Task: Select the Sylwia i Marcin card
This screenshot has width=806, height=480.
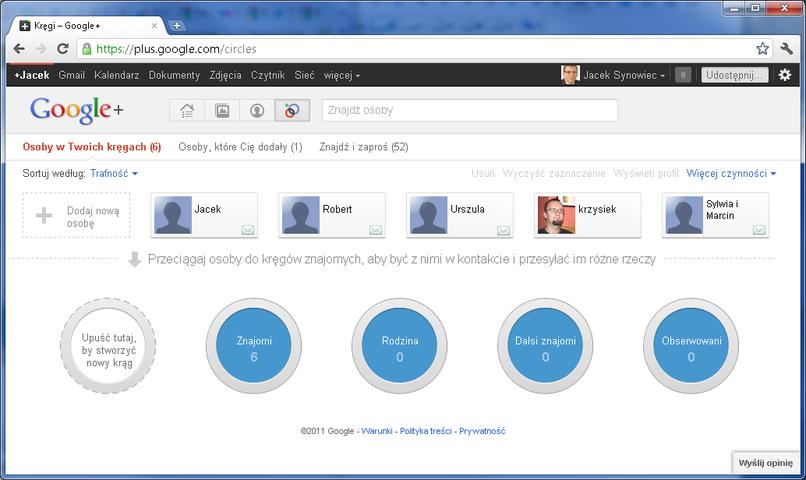Action: point(716,215)
